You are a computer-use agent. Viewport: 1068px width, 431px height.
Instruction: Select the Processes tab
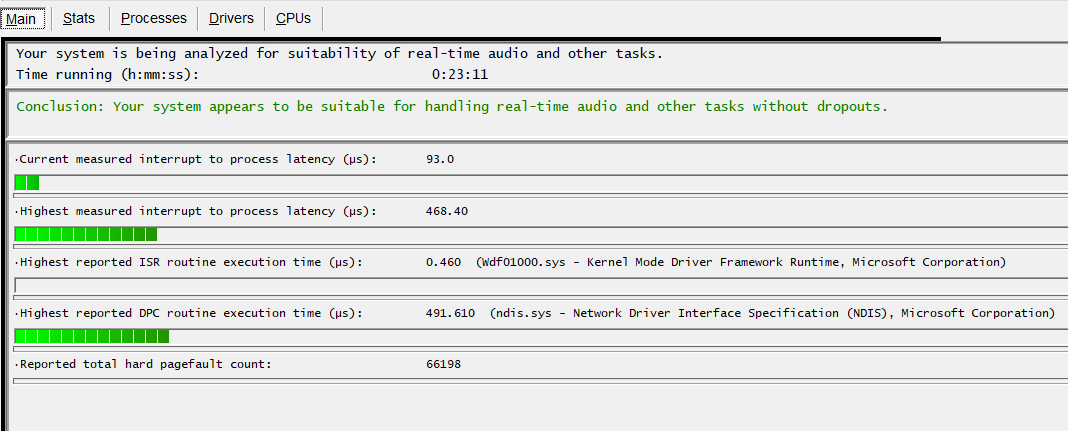click(153, 18)
